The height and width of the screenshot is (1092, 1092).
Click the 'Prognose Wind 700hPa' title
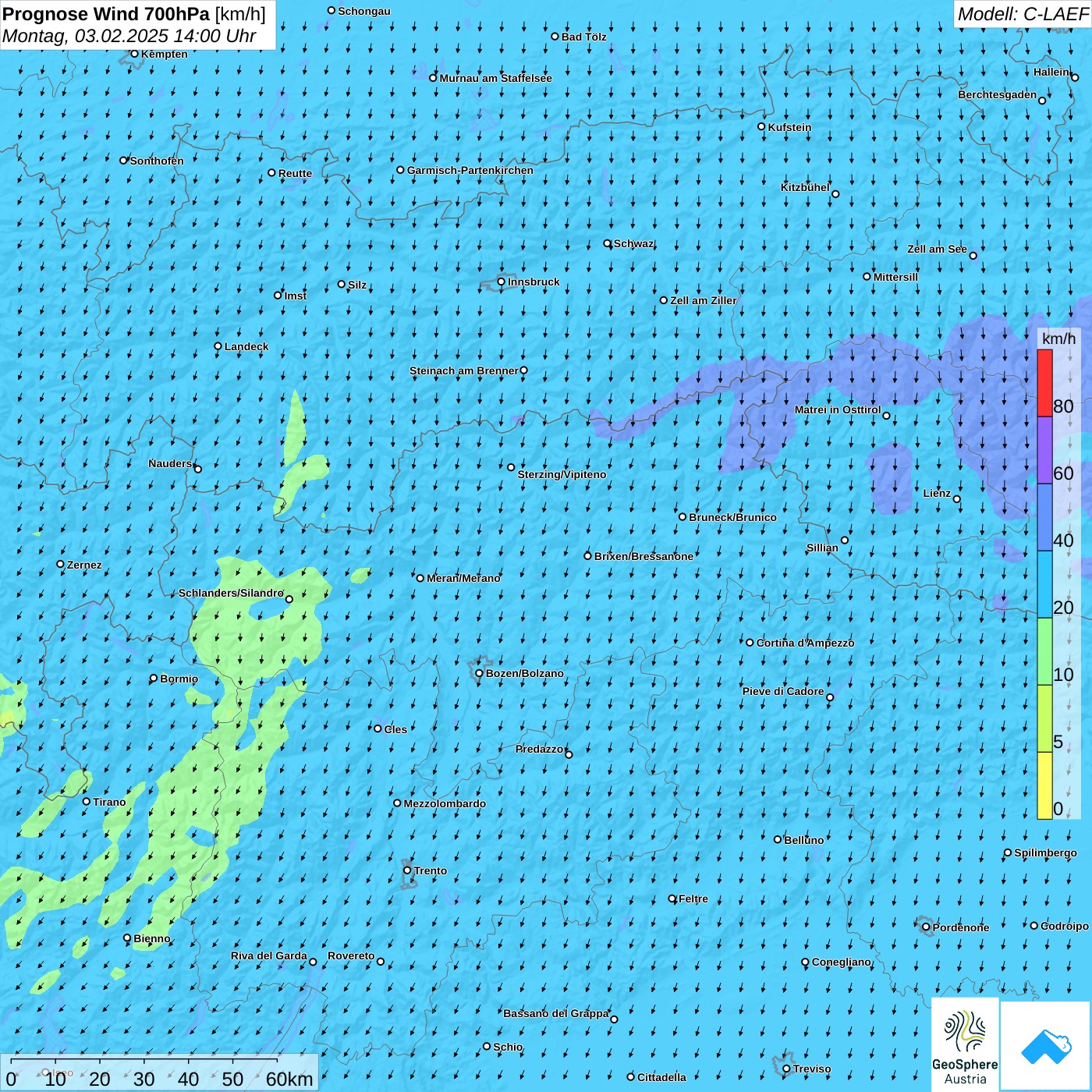(106, 14)
